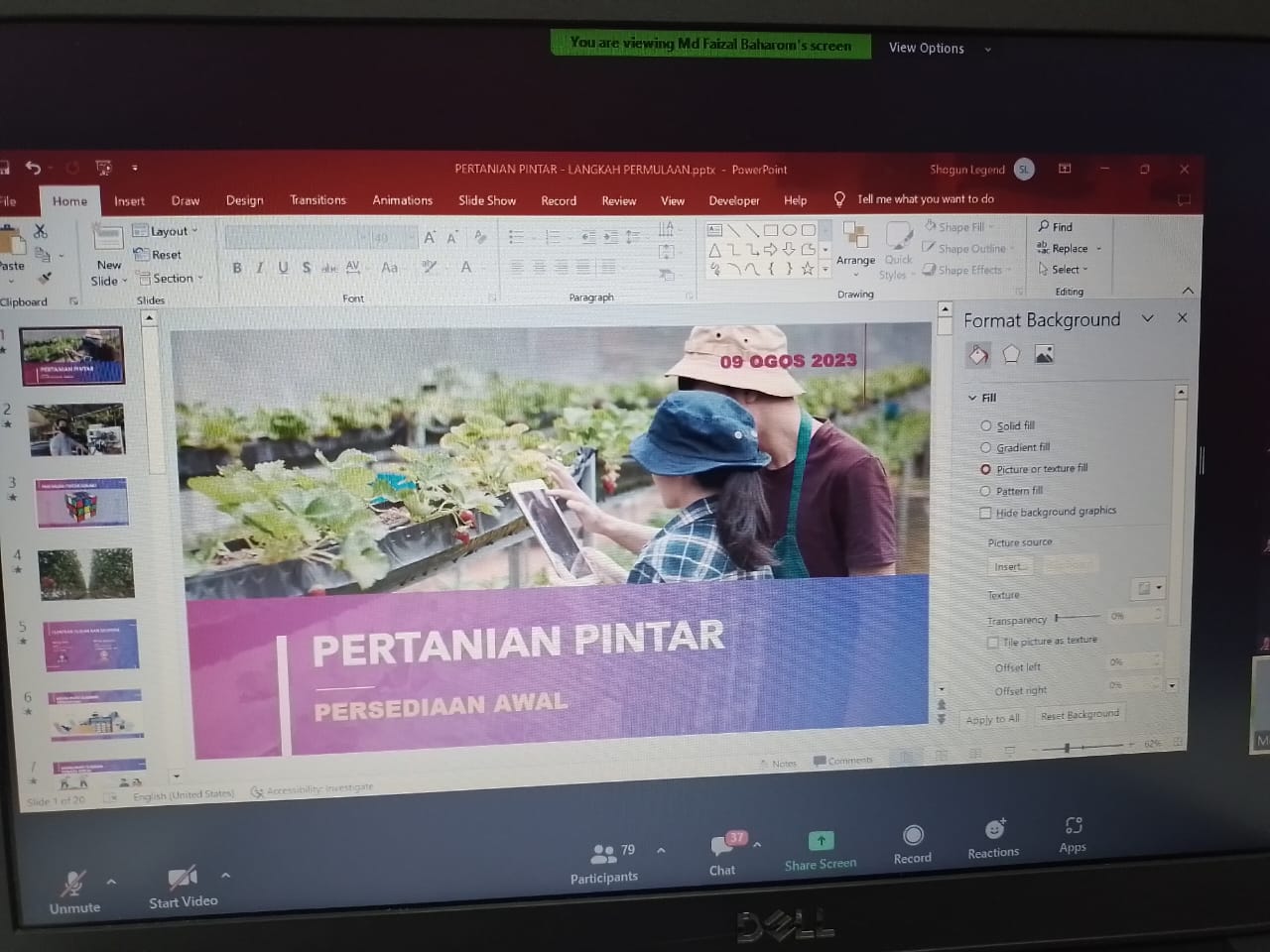1270x952 pixels.
Task: Click the Fill paint bucket icon
Action: 978,355
